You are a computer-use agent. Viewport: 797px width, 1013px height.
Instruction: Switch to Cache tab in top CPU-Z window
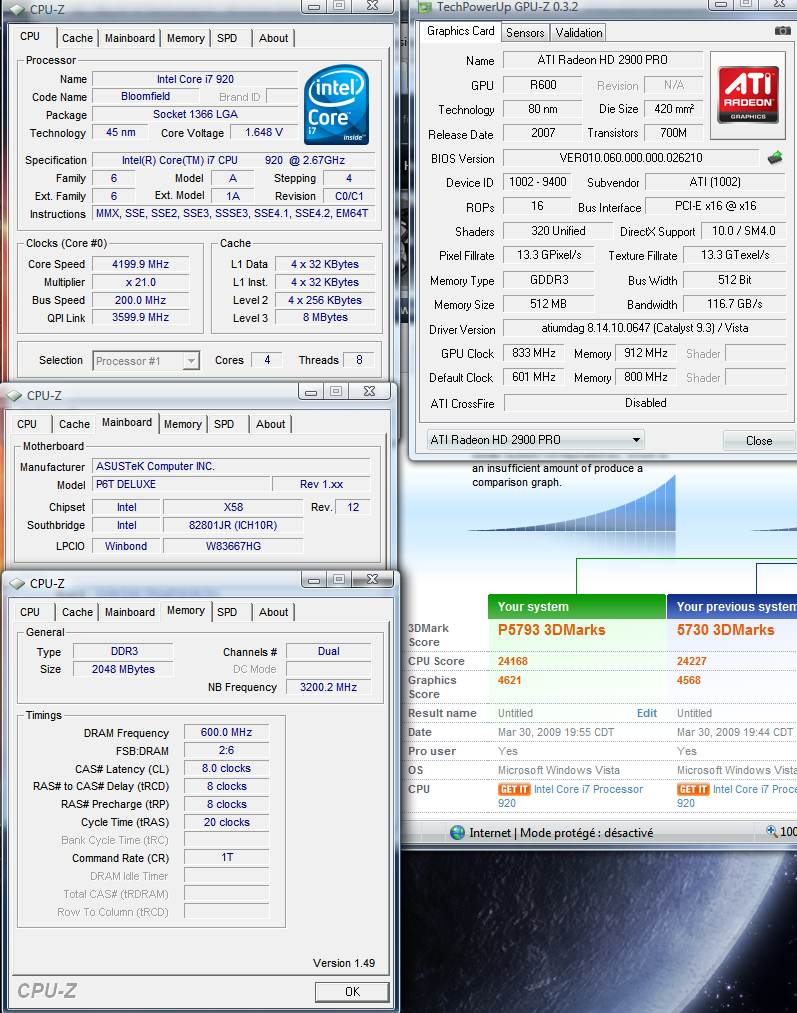coord(78,38)
